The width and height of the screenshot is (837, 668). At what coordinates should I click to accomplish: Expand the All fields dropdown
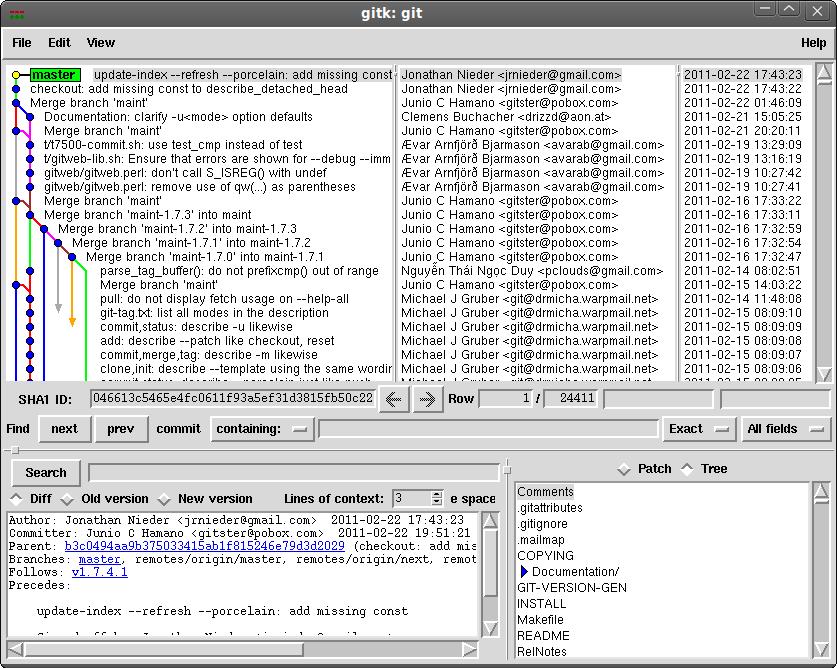point(785,429)
